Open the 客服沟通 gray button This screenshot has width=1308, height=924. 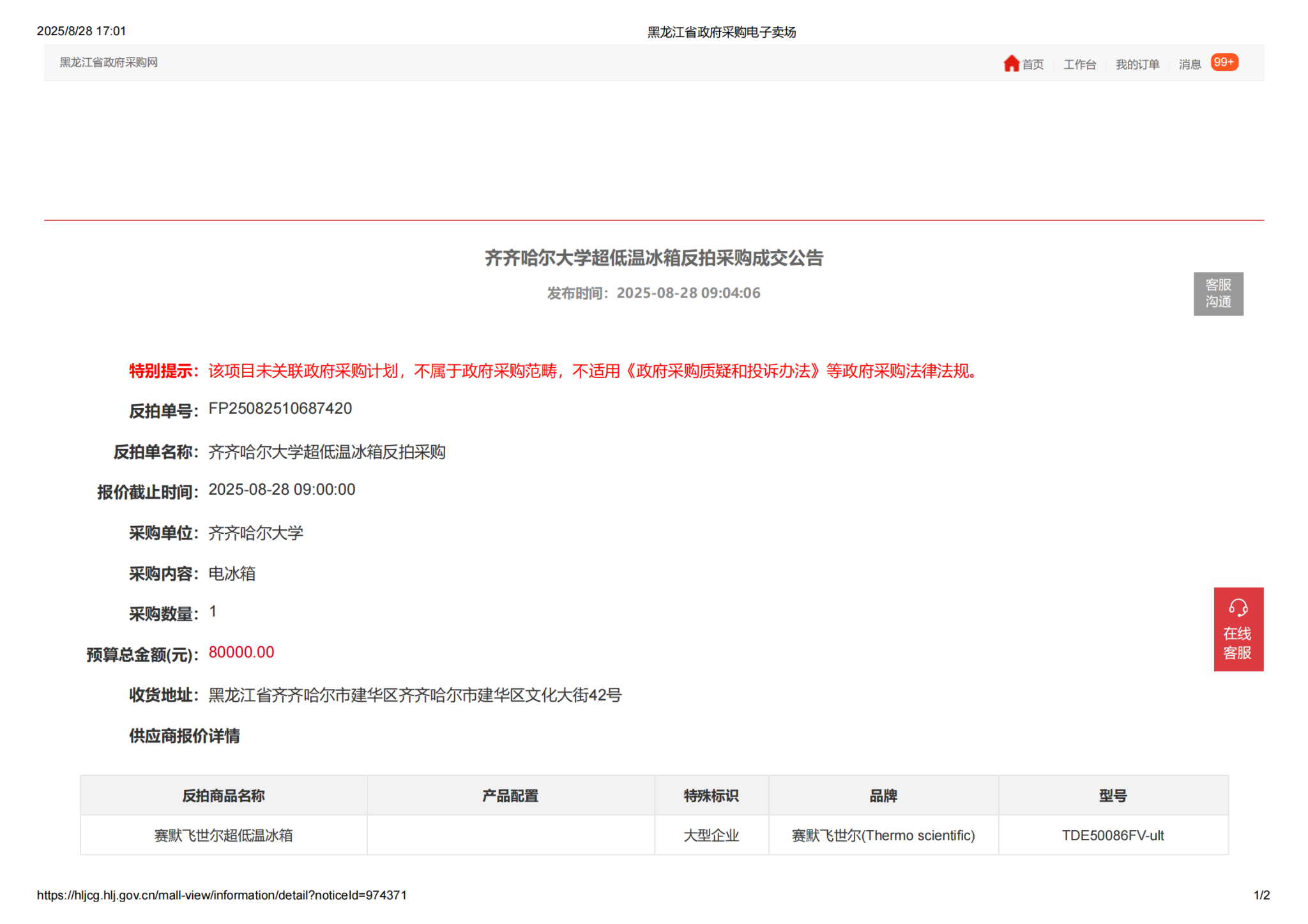pos(1217,293)
